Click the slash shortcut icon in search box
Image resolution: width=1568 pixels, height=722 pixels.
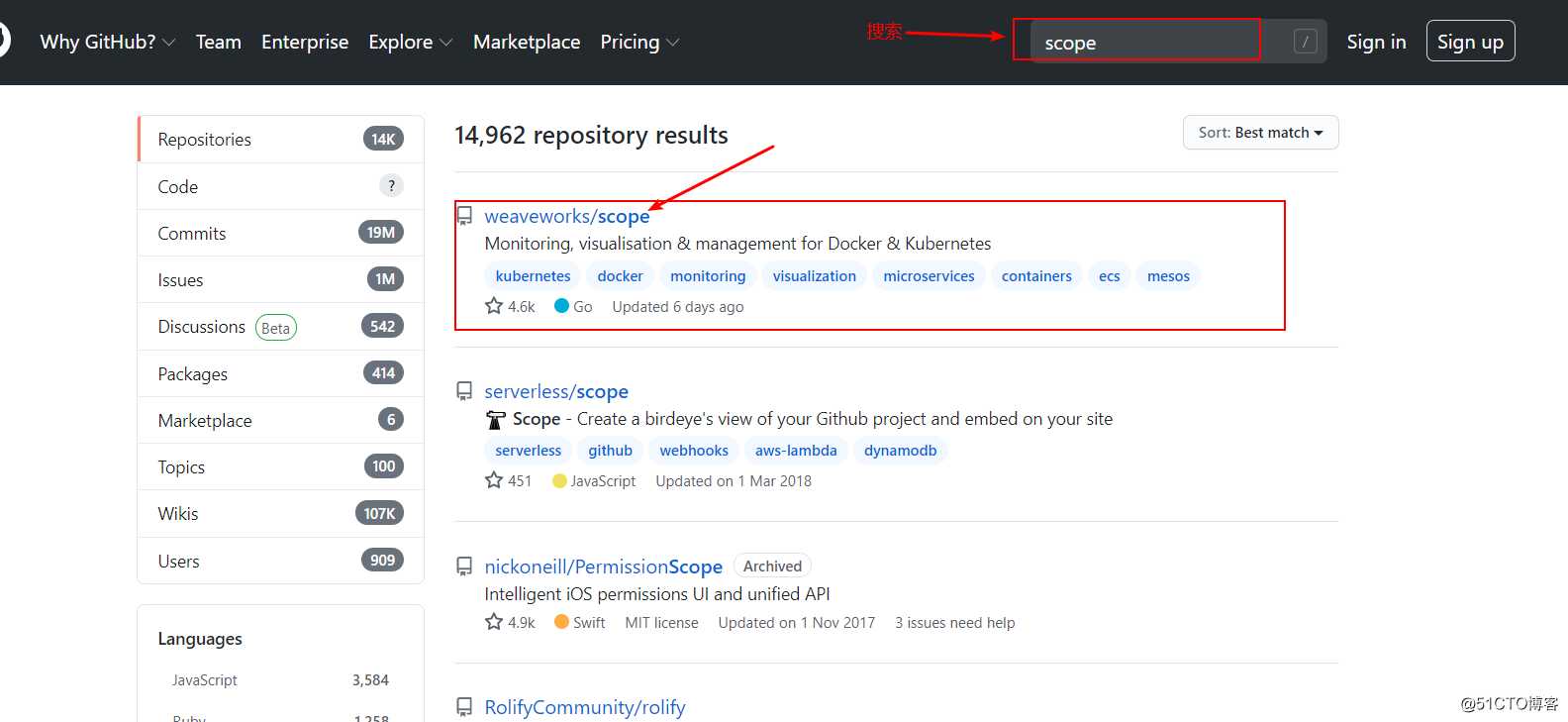1306,42
